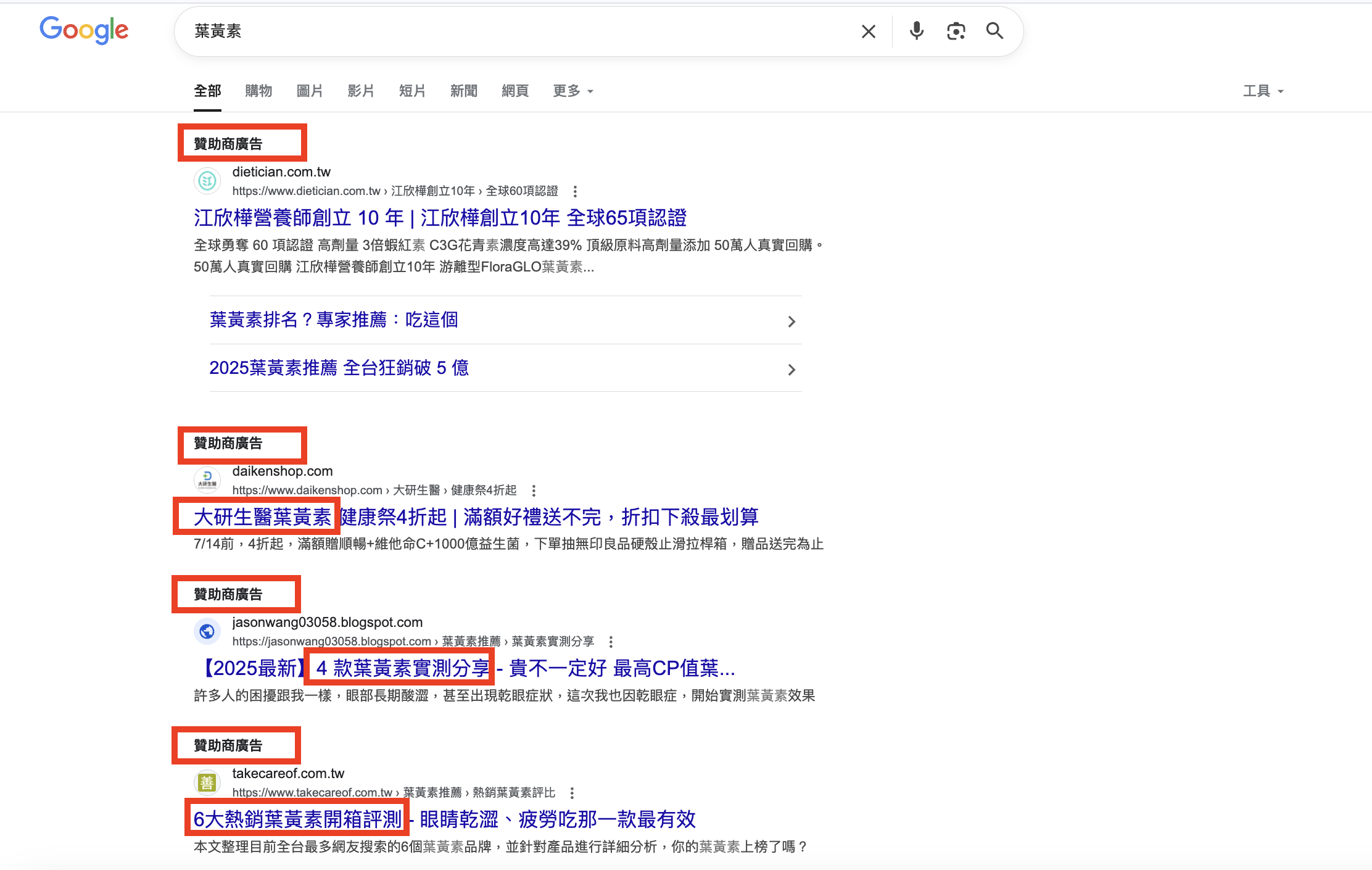Click the search input containing 葉黃素
The image size is (1372, 870).
(x=518, y=31)
